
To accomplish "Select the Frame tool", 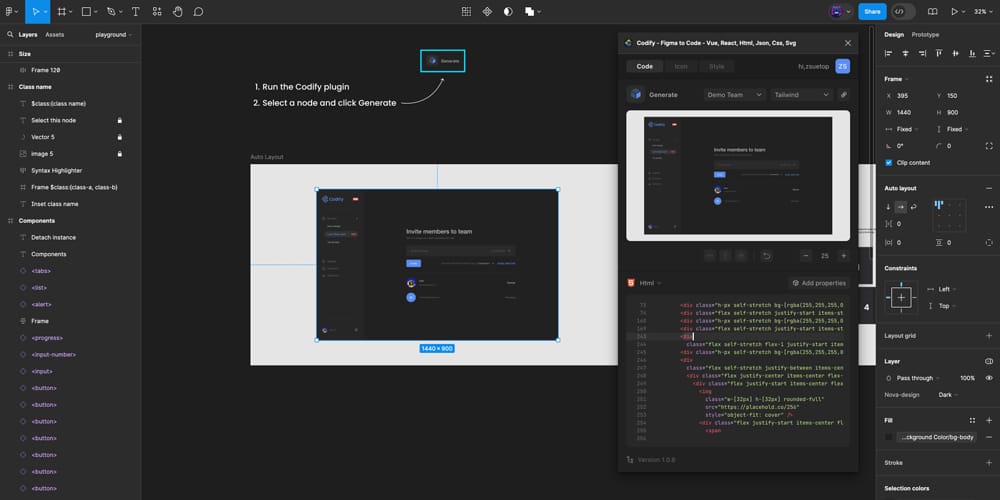I will pyautogui.click(x=62, y=11).
